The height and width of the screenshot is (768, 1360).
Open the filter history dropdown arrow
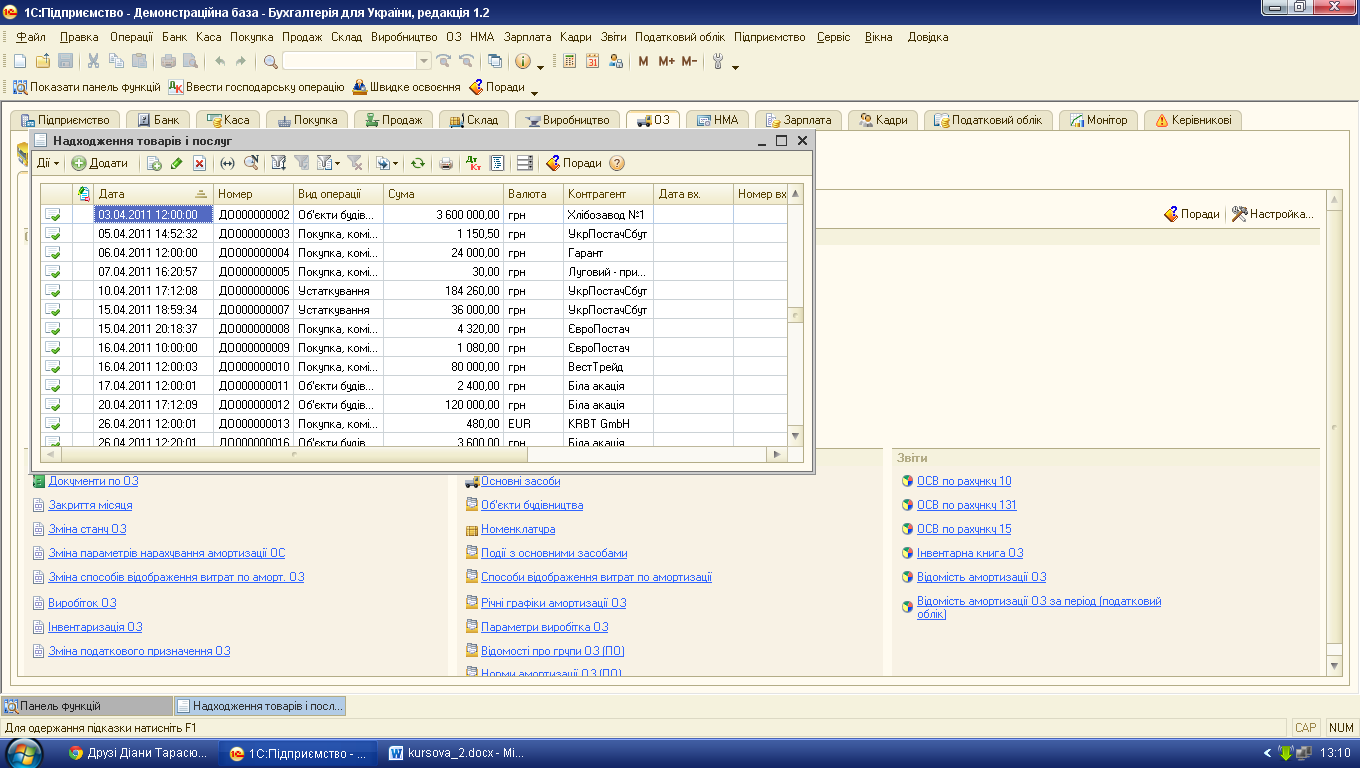(x=337, y=163)
